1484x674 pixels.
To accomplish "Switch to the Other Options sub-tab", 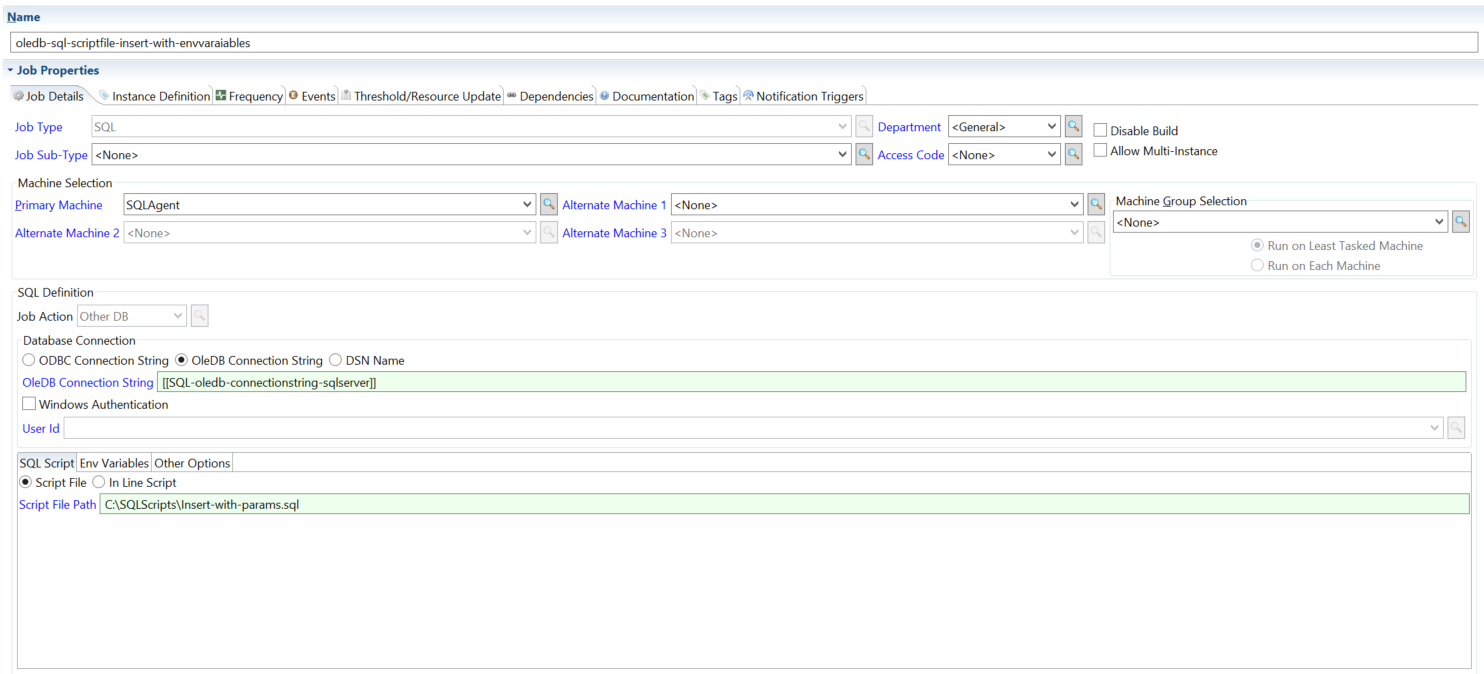I will [x=192, y=463].
